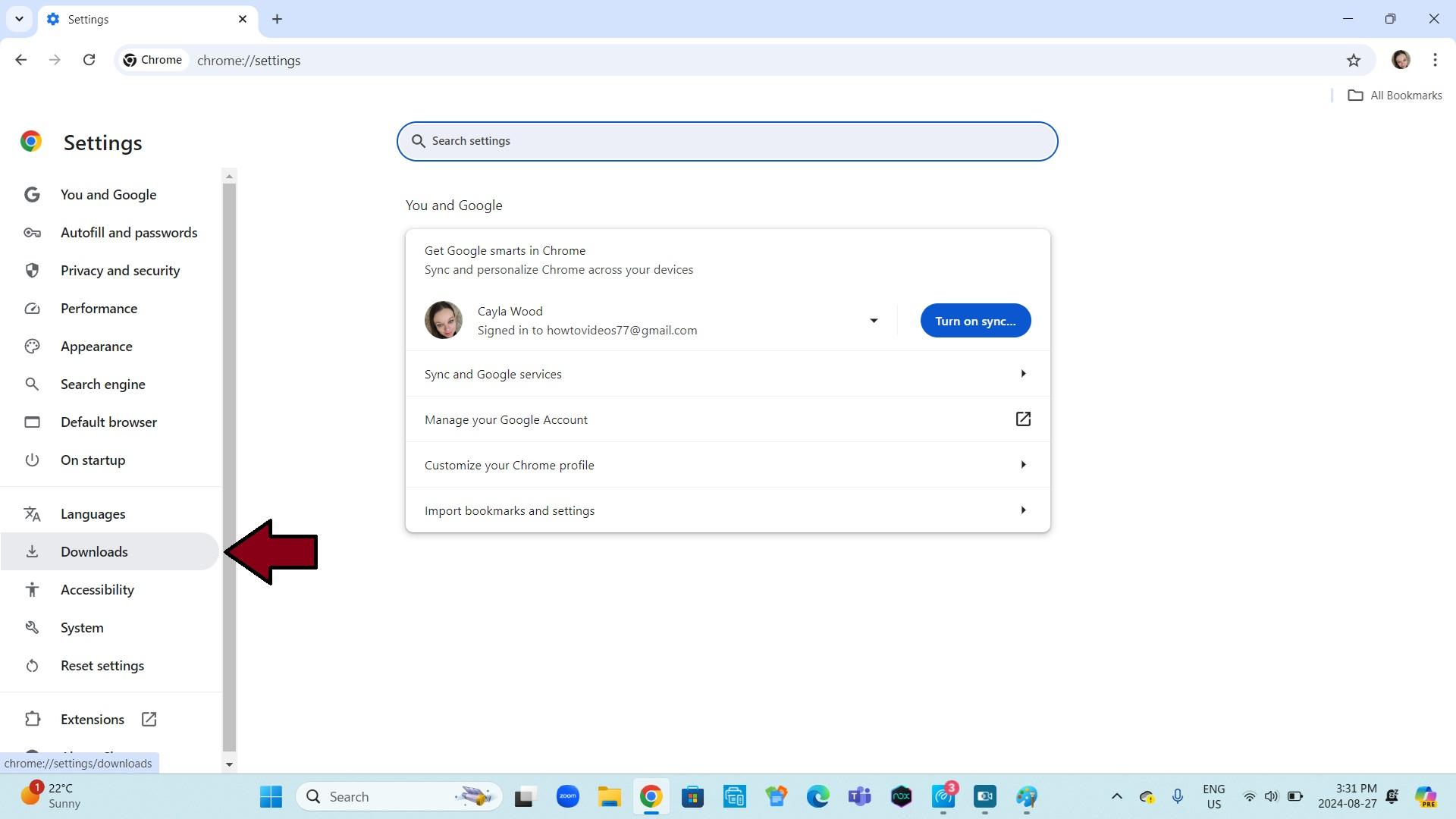Open Sync and Google services

[x=727, y=374]
